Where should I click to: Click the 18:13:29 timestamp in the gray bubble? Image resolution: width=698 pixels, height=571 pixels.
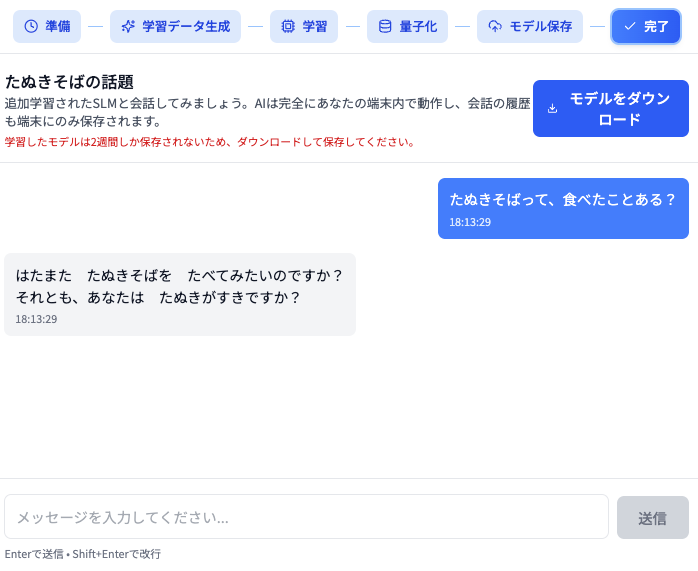click(36, 319)
